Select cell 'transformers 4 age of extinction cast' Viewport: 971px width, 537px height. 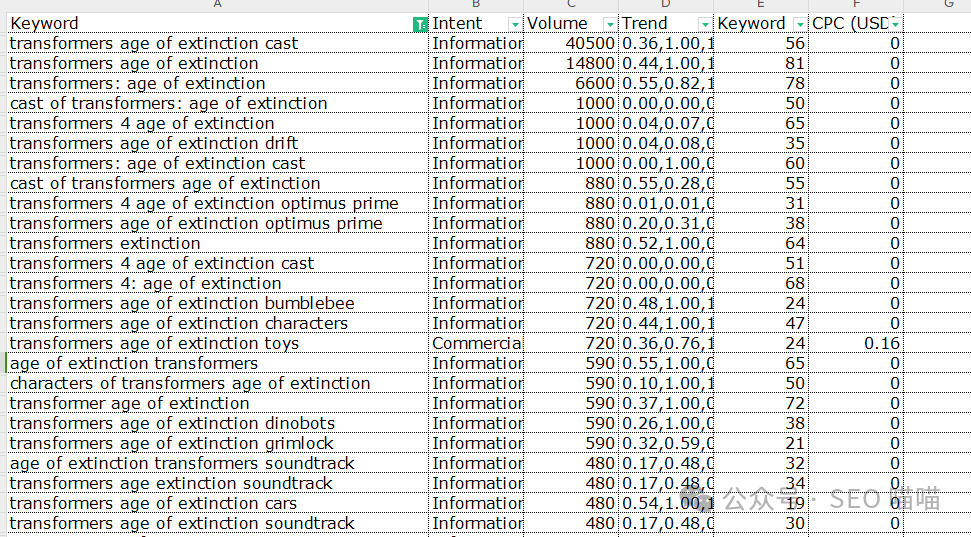(218, 263)
